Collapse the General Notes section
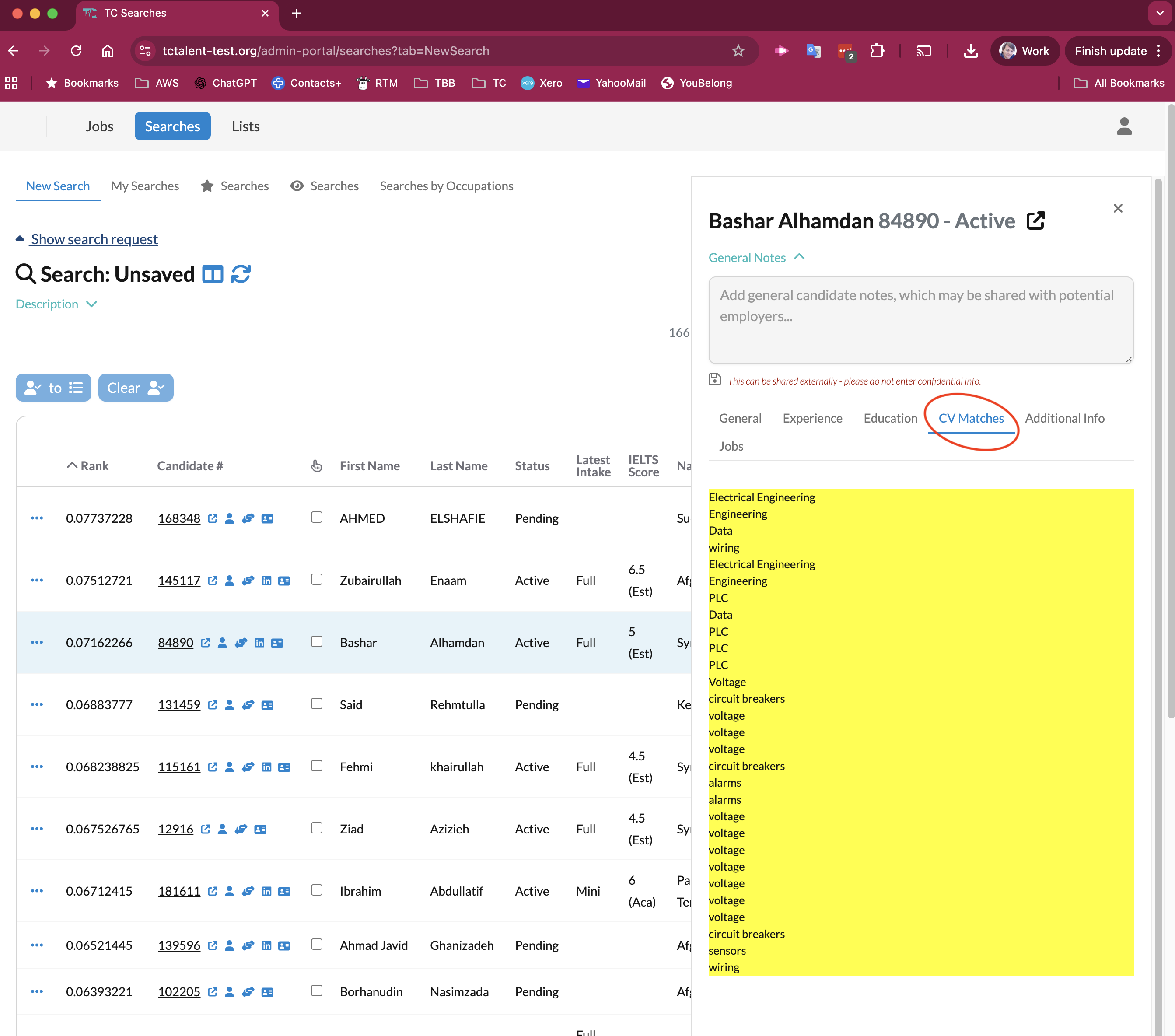This screenshot has height=1036, width=1175. pyautogui.click(x=800, y=257)
